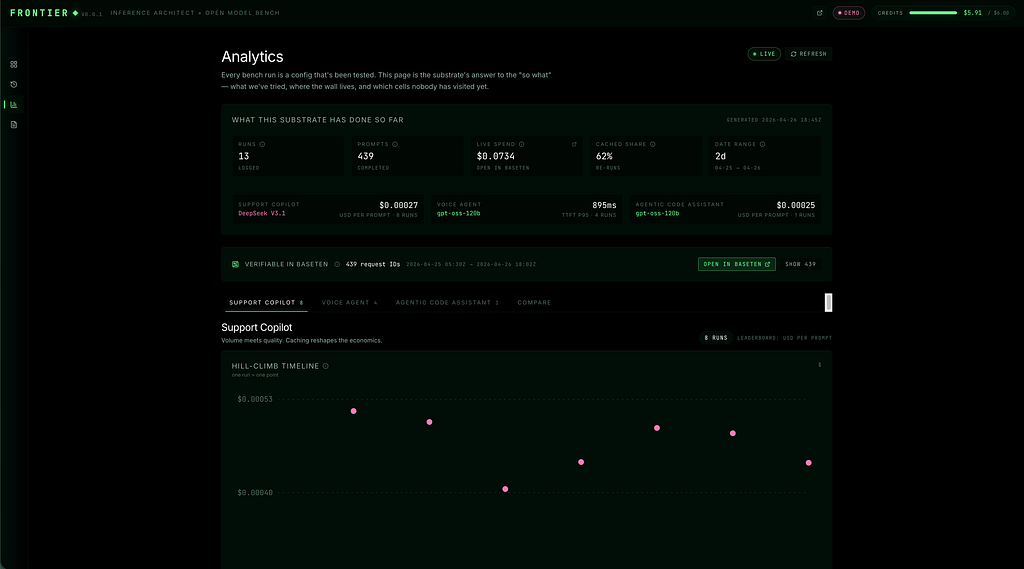1024x569 pixels.
Task: Click the 439 prompts completed value
Action: coord(366,156)
